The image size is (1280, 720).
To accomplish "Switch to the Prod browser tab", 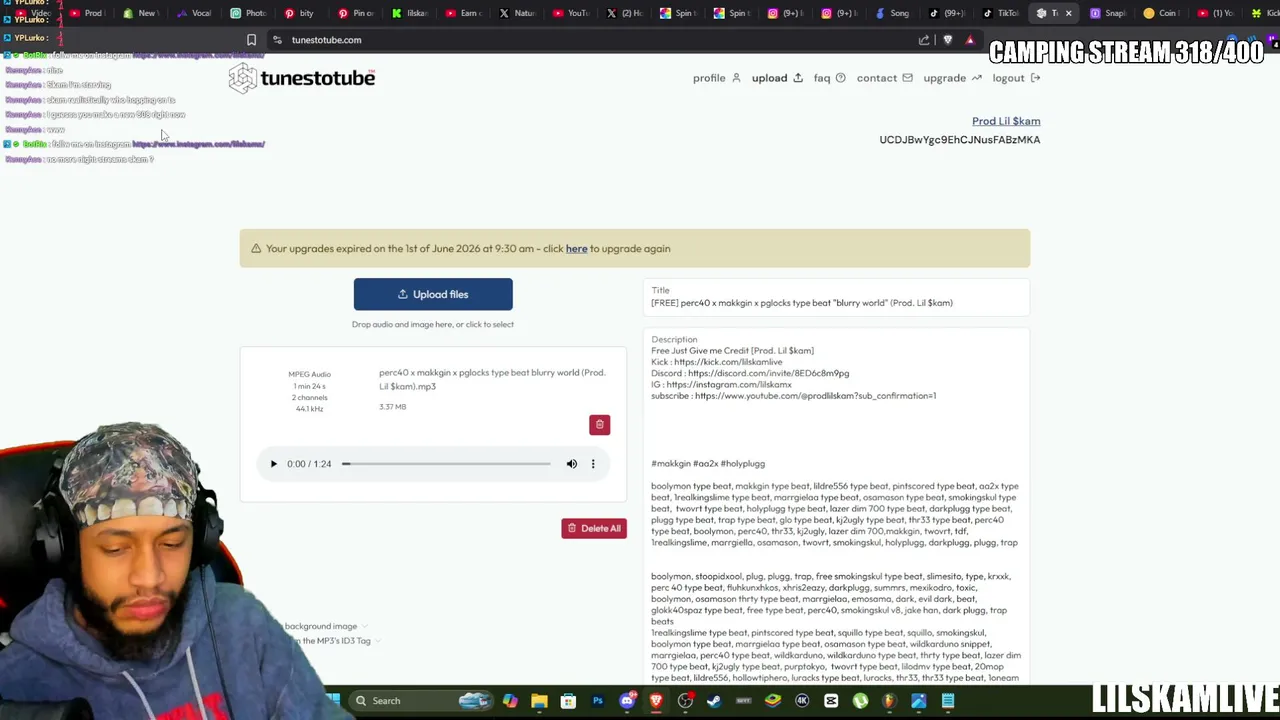I will pyautogui.click(x=87, y=13).
